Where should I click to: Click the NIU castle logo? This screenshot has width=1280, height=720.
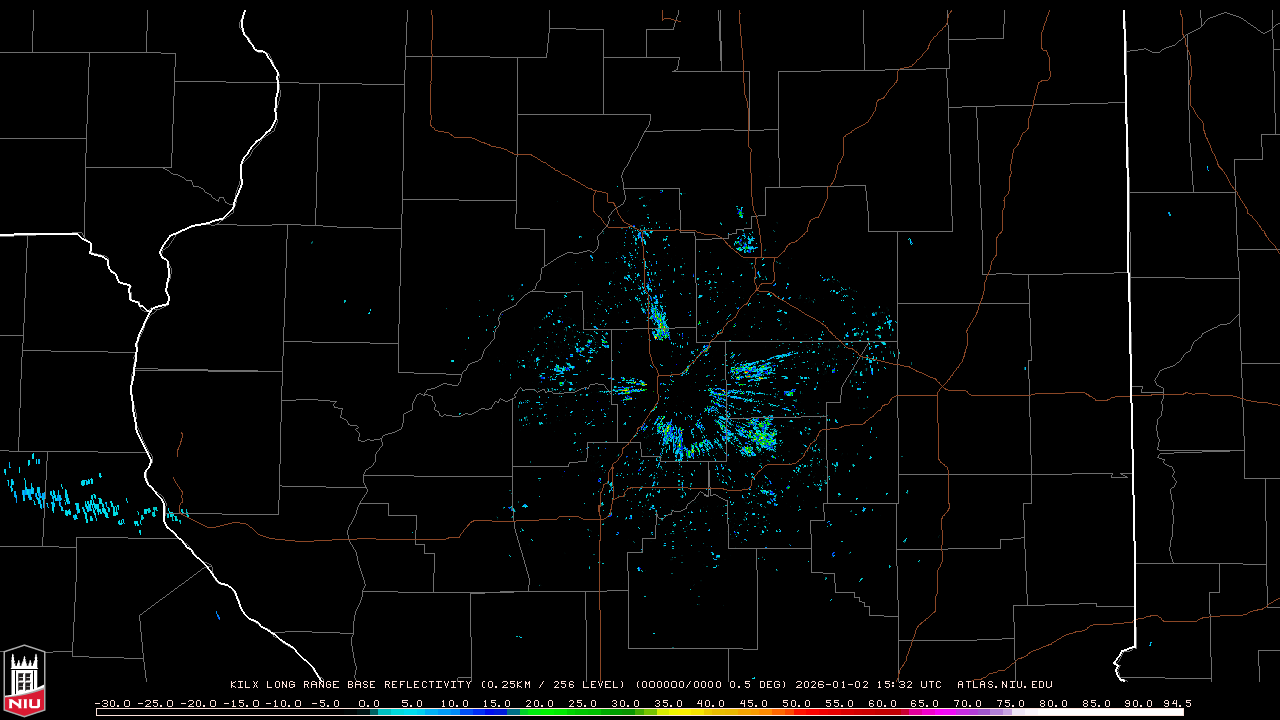click(24, 680)
